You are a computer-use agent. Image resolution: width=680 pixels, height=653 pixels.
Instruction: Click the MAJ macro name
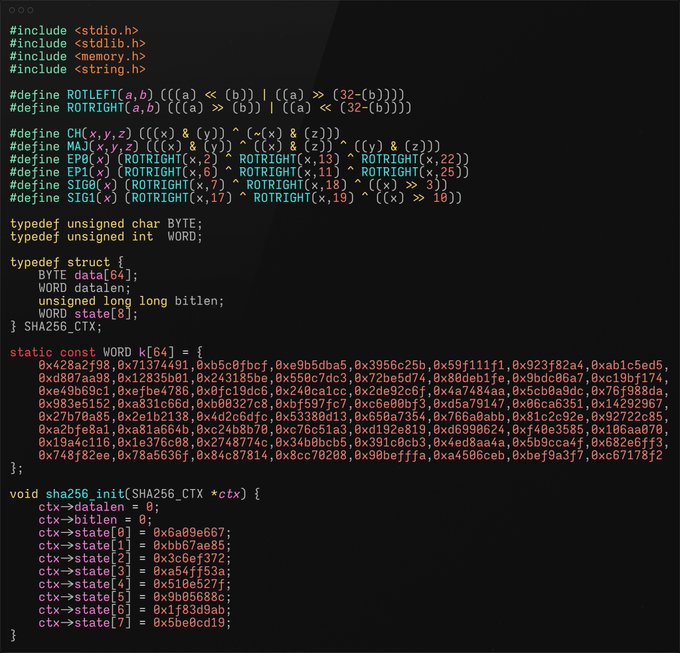(78, 147)
